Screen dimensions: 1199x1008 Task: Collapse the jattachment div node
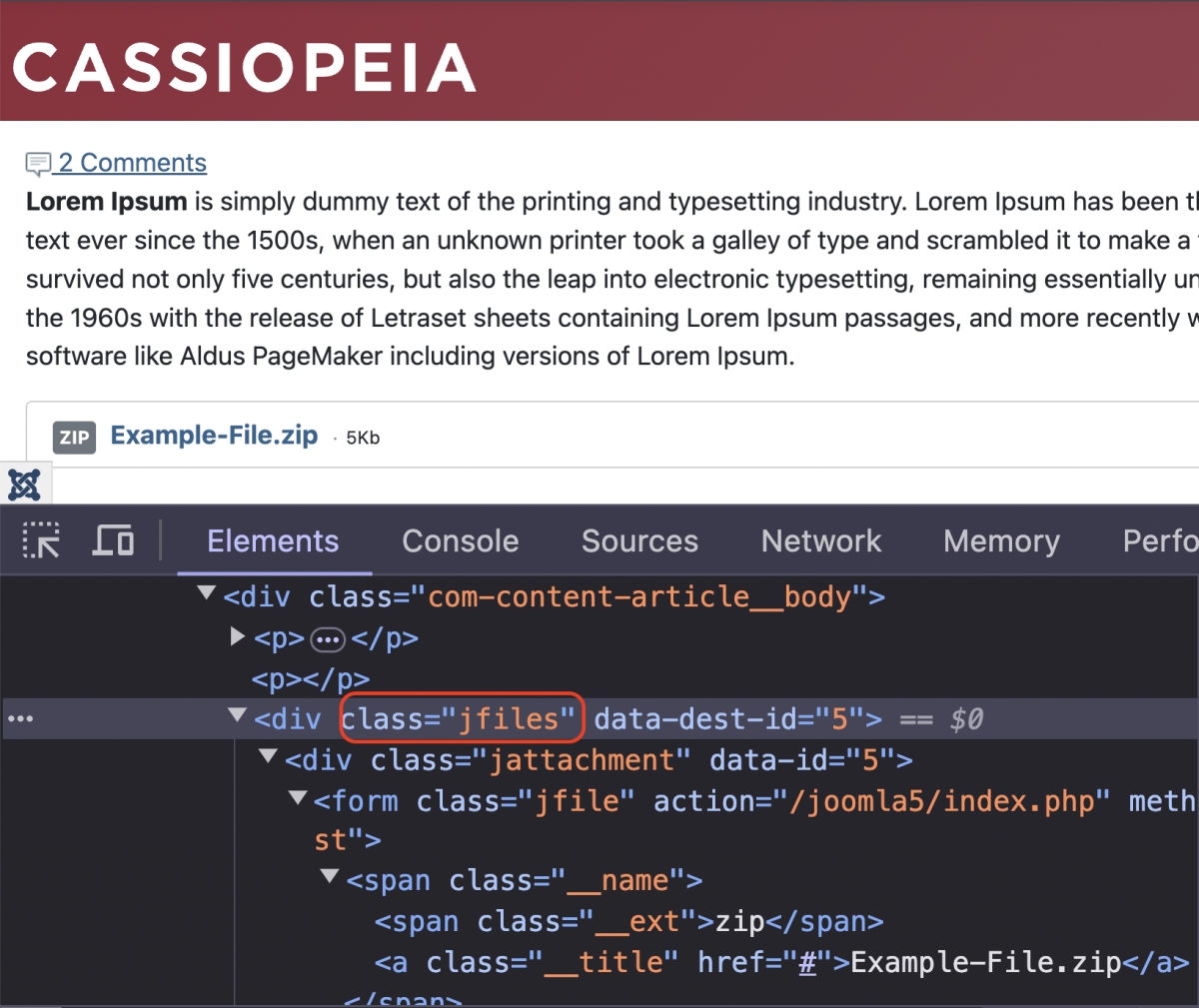point(268,757)
